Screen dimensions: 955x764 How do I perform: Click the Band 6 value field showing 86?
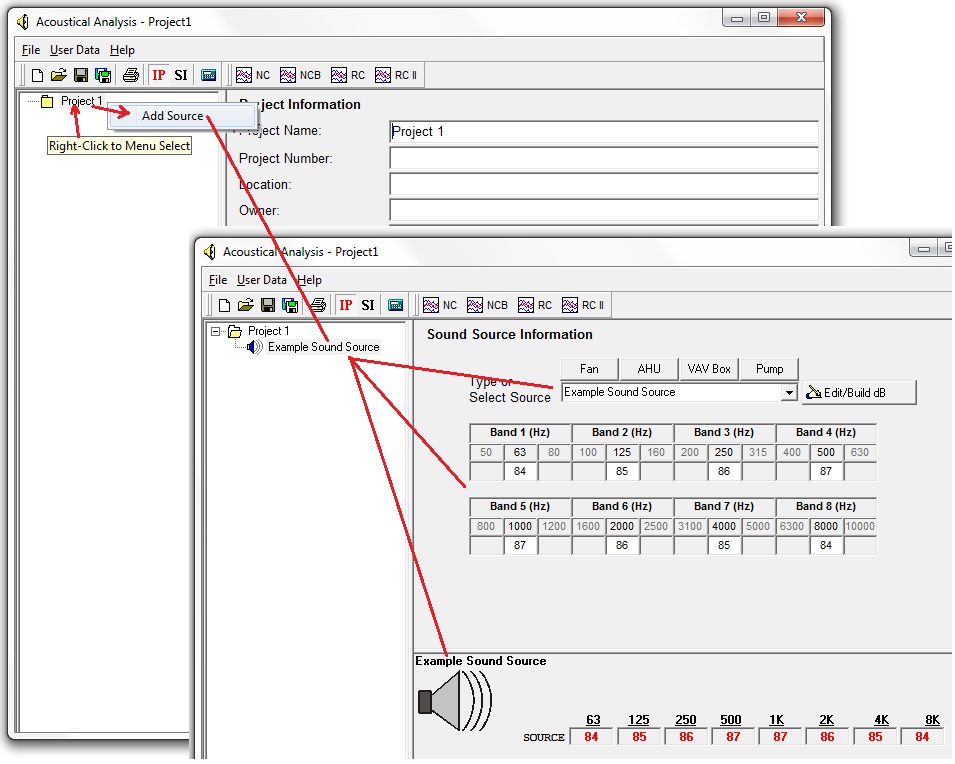[x=622, y=546]
